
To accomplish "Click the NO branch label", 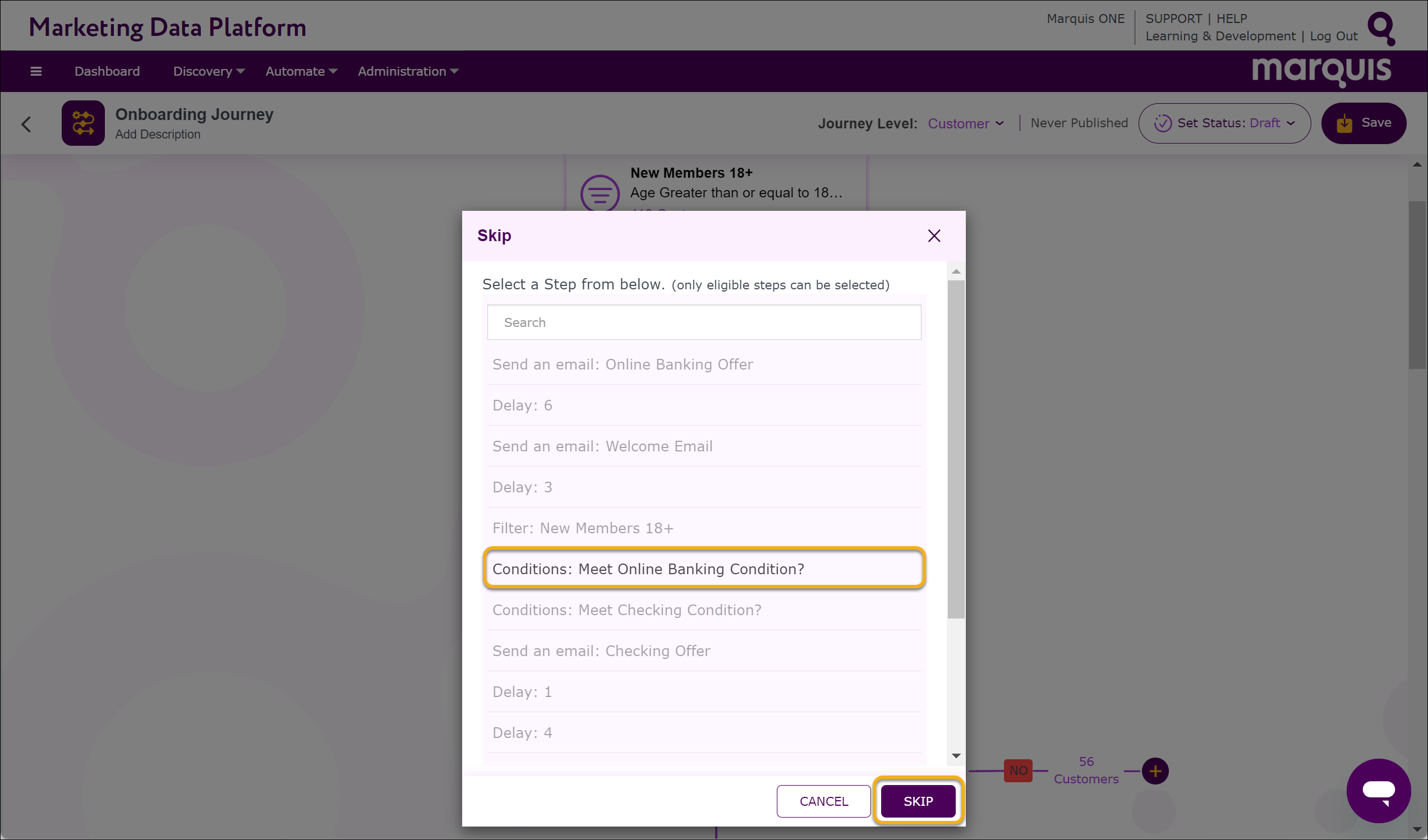I will click(x=1018, y=770).
